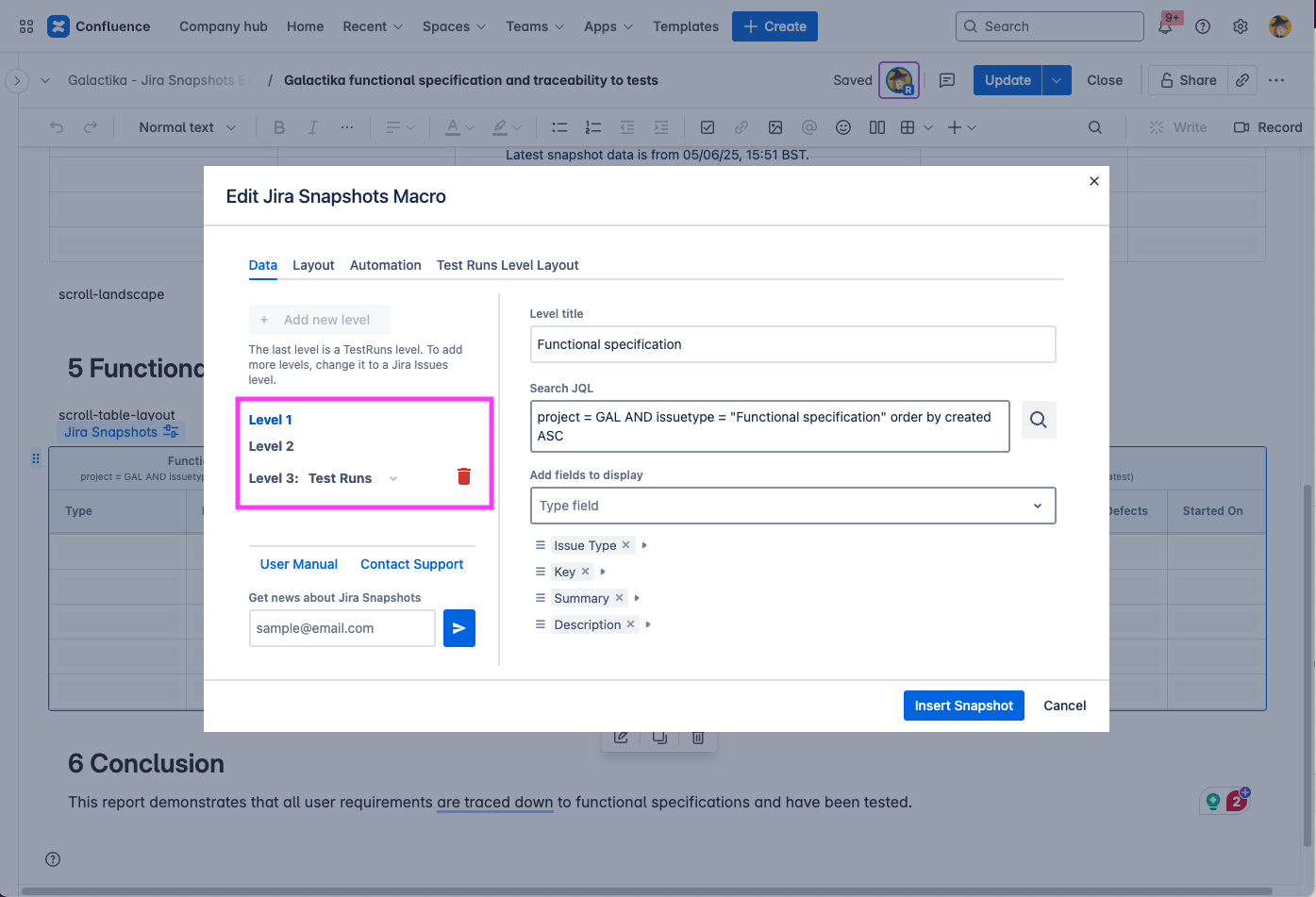Viewport: 1316px width, 897px height.
Task: Open the emoji picker in the editor toolbar
Action: point(842,126)
